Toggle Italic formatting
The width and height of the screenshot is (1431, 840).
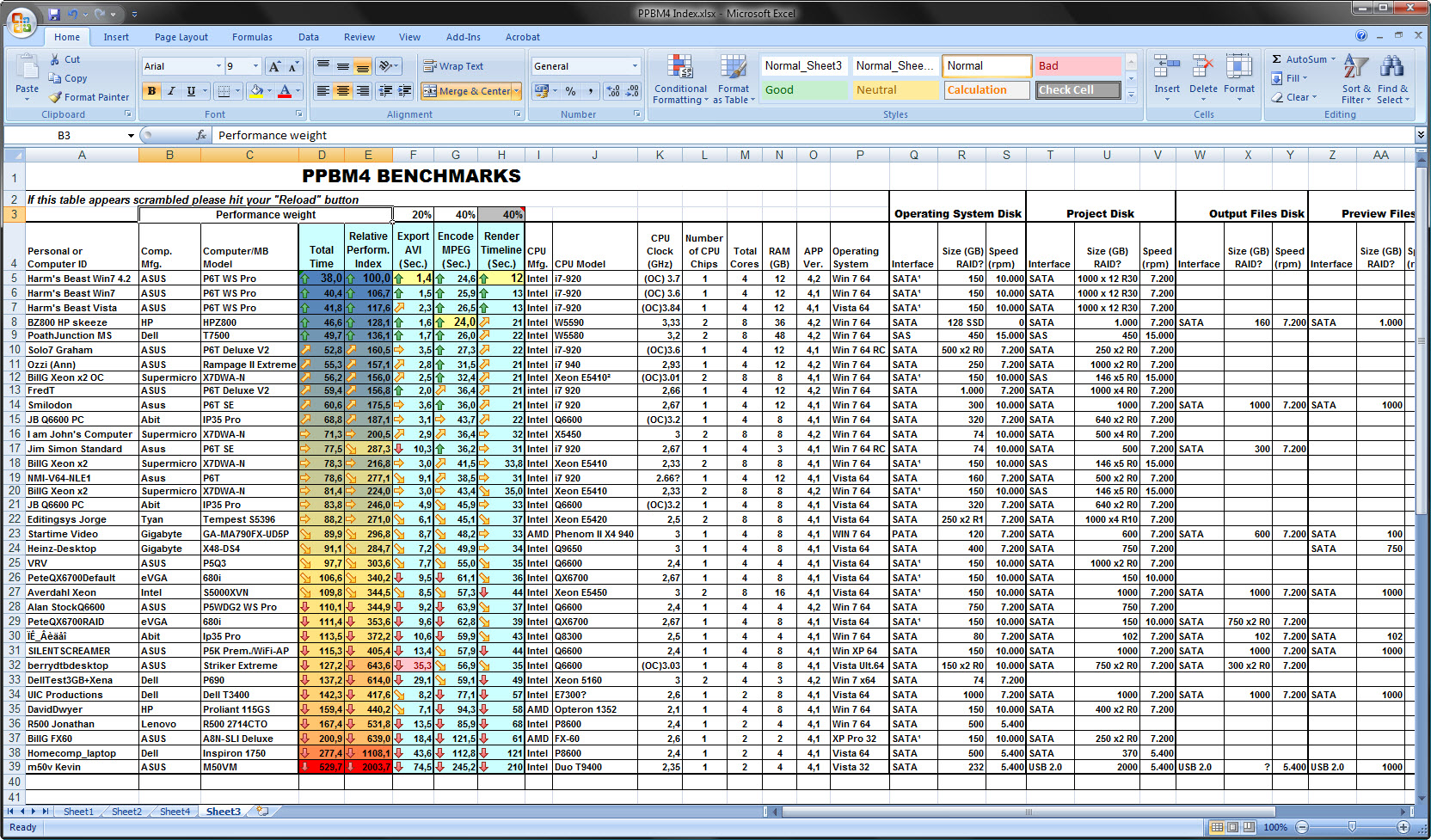(171, 90)
